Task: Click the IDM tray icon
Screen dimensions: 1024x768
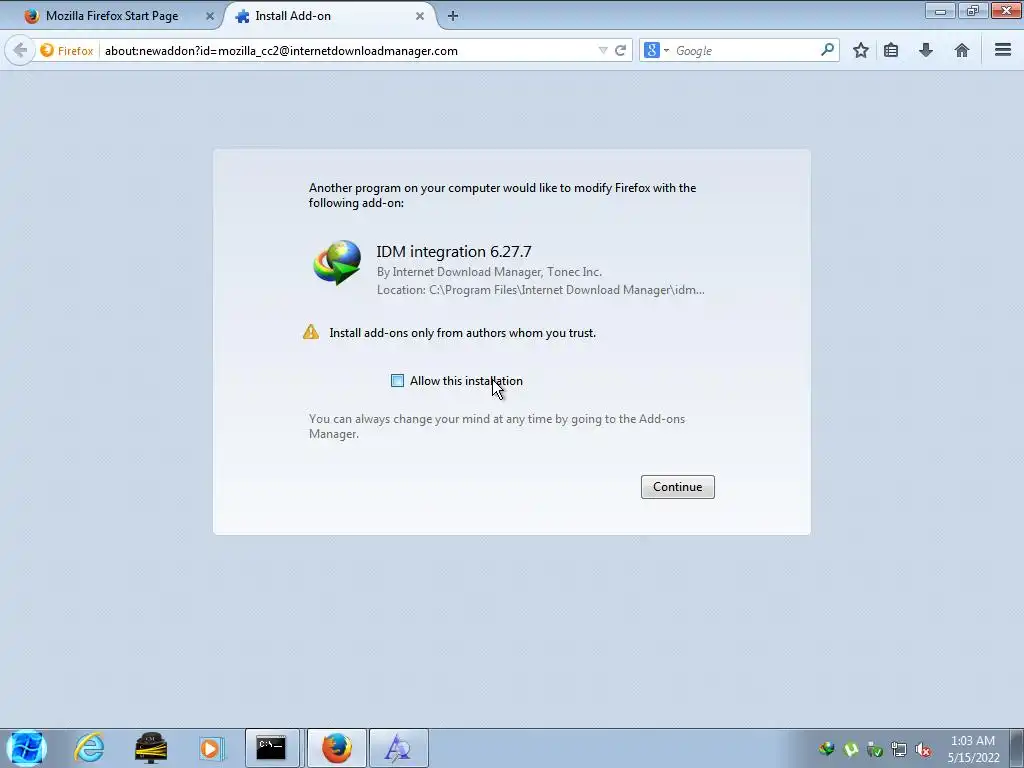Action: (x=827, y=749)
